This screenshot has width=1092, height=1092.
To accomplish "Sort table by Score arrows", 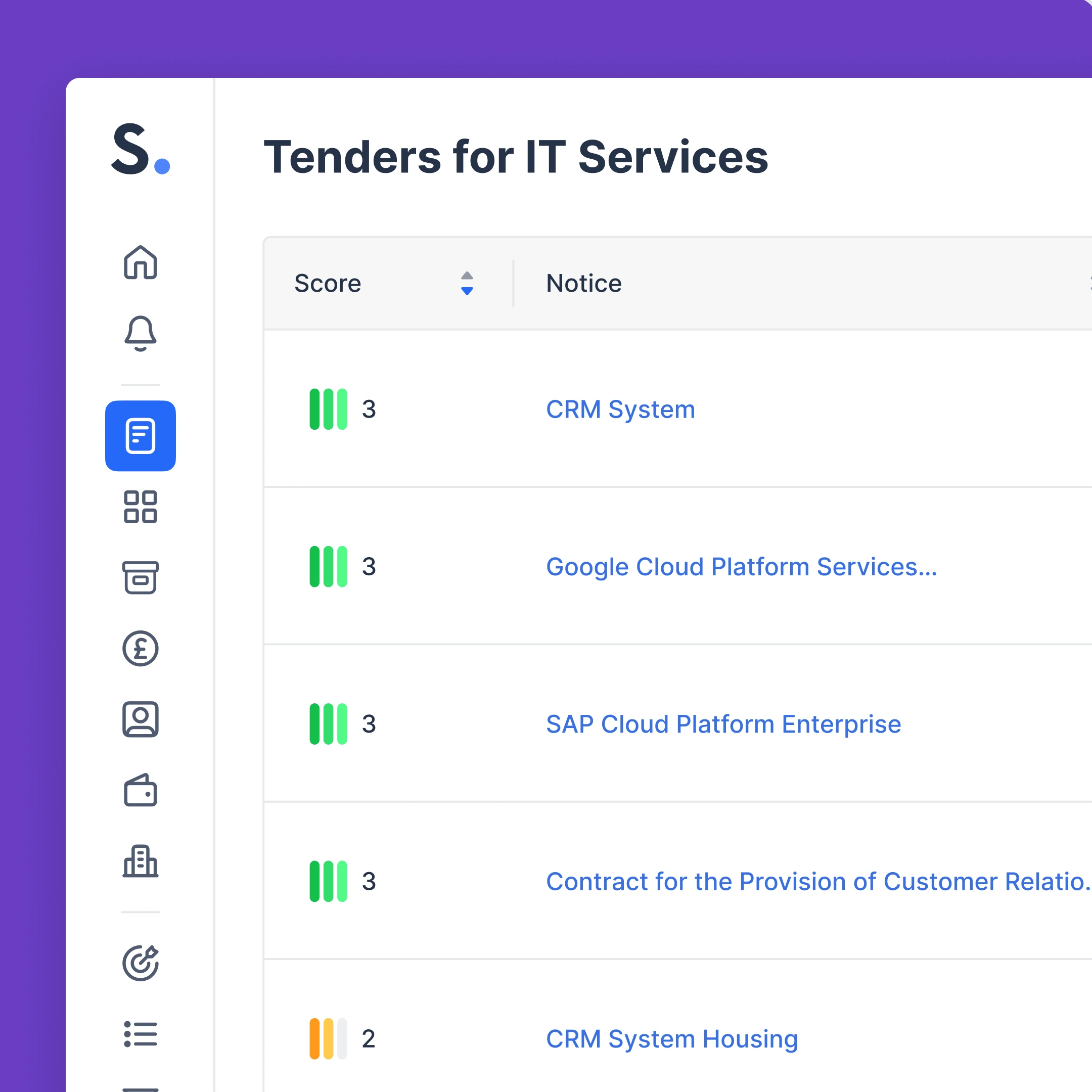I will tap(467, 283).
